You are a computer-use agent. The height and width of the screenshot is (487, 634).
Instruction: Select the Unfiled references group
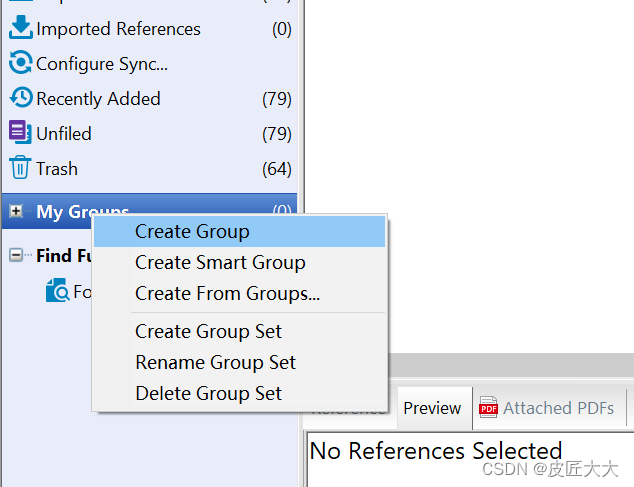[x=64, y=134]
